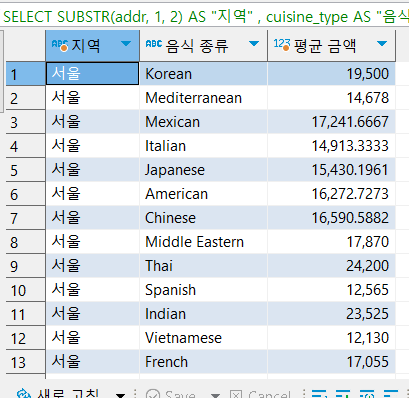This screenshot has height=398, width=409.
Task: Click the 15,430.1961 average amount cell
Action: (x=332, y=170)
